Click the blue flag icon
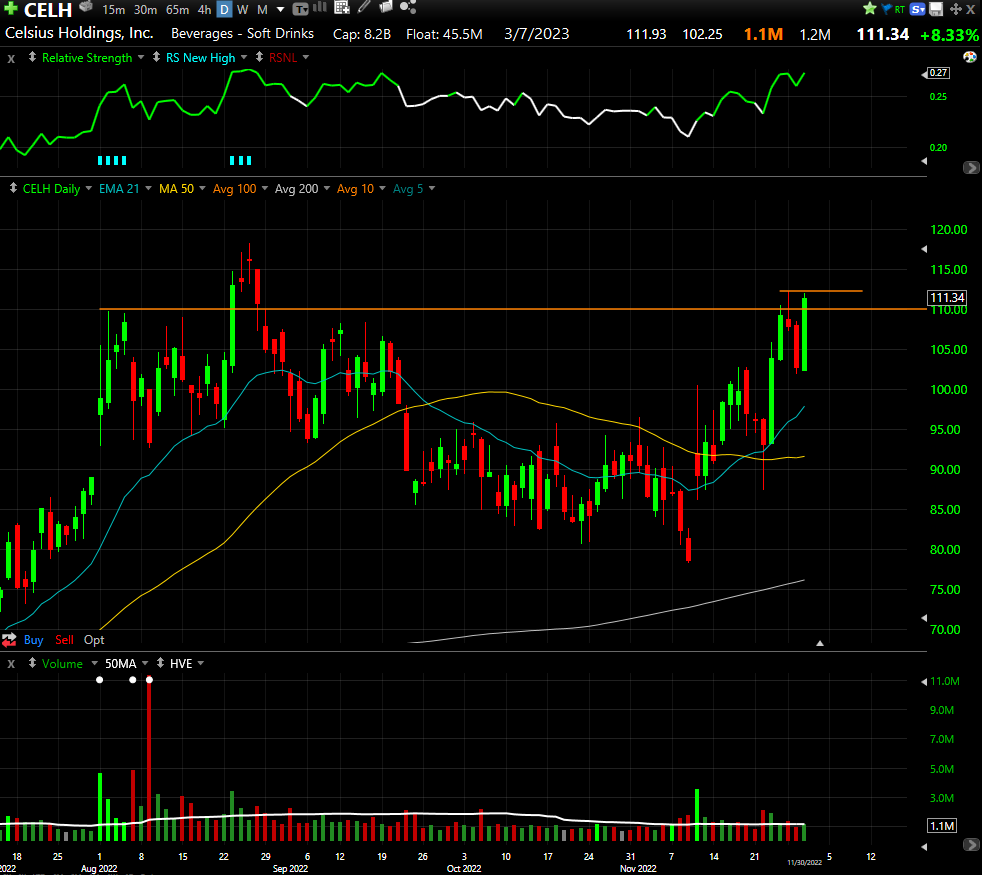This screenshot has height=875, width=982. point(886,9)
